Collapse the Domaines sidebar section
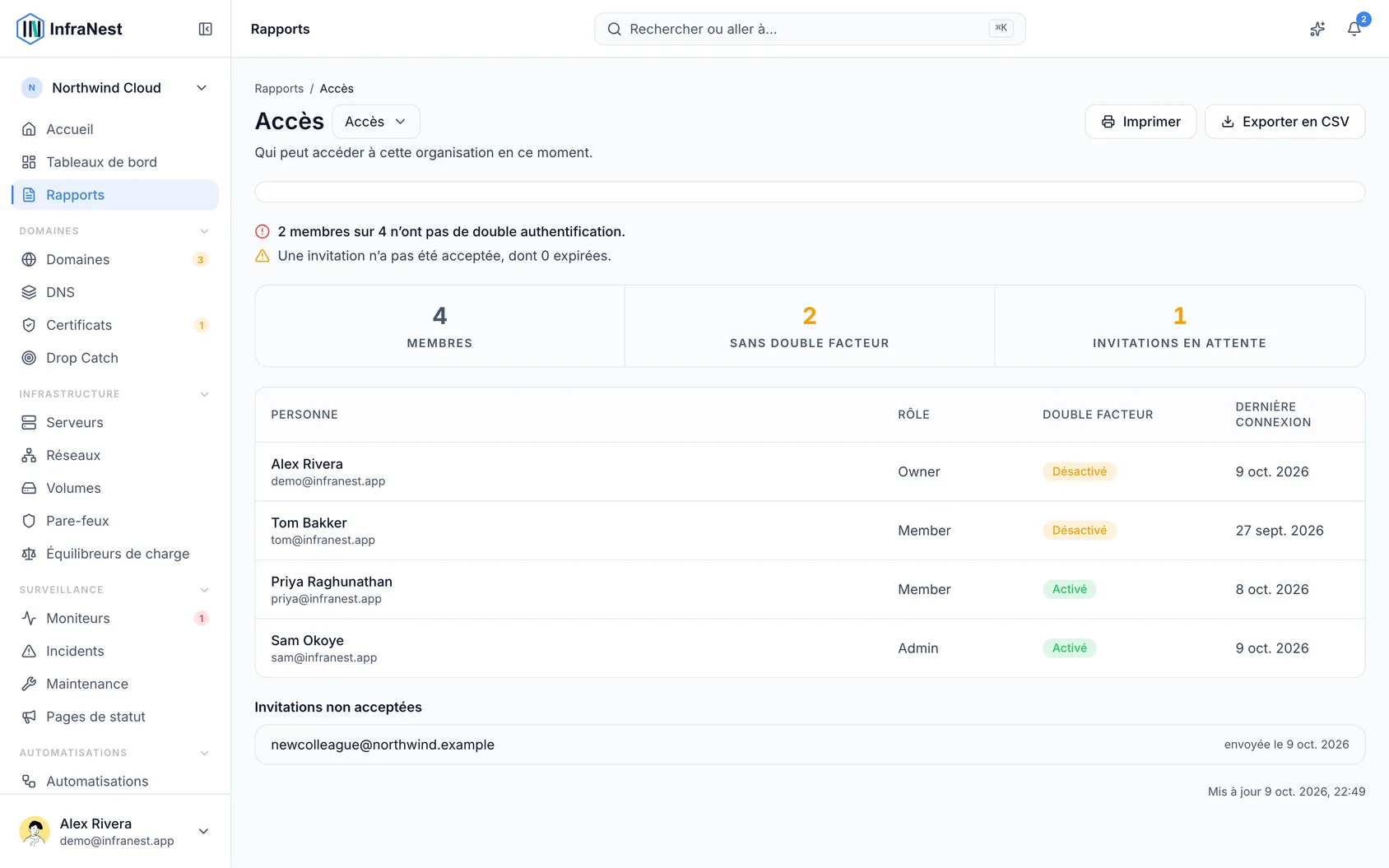This screenshot has width=1389, height=868. click(x=205, y=231)
